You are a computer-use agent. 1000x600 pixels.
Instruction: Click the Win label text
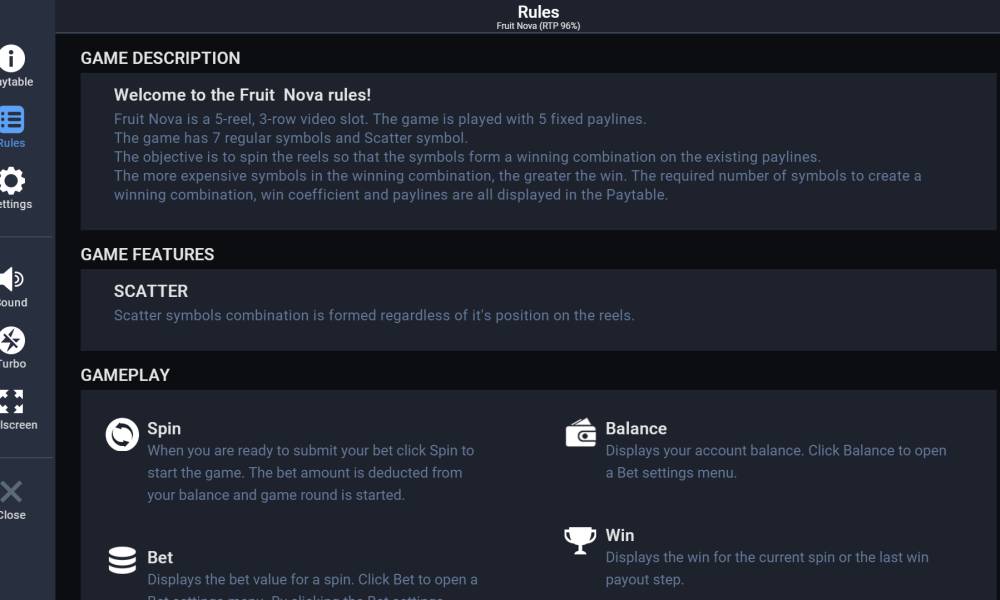pyautogui.click(x=619, y=535)
